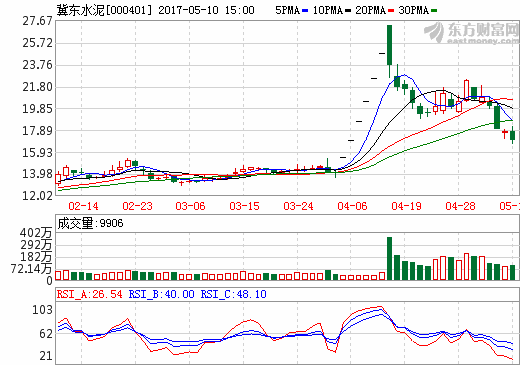Select the timestamp 2017-05-10 15:00

pyautogui.click(x=206, y=10)
